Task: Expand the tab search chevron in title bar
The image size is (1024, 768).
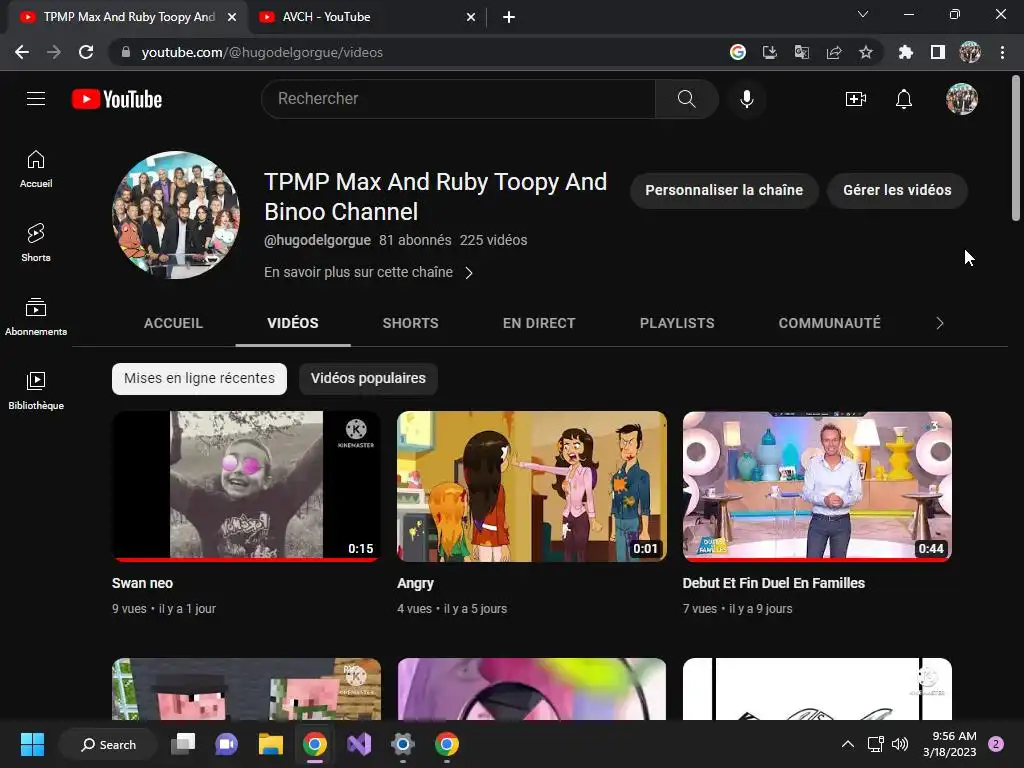Action: click(863, 14)
